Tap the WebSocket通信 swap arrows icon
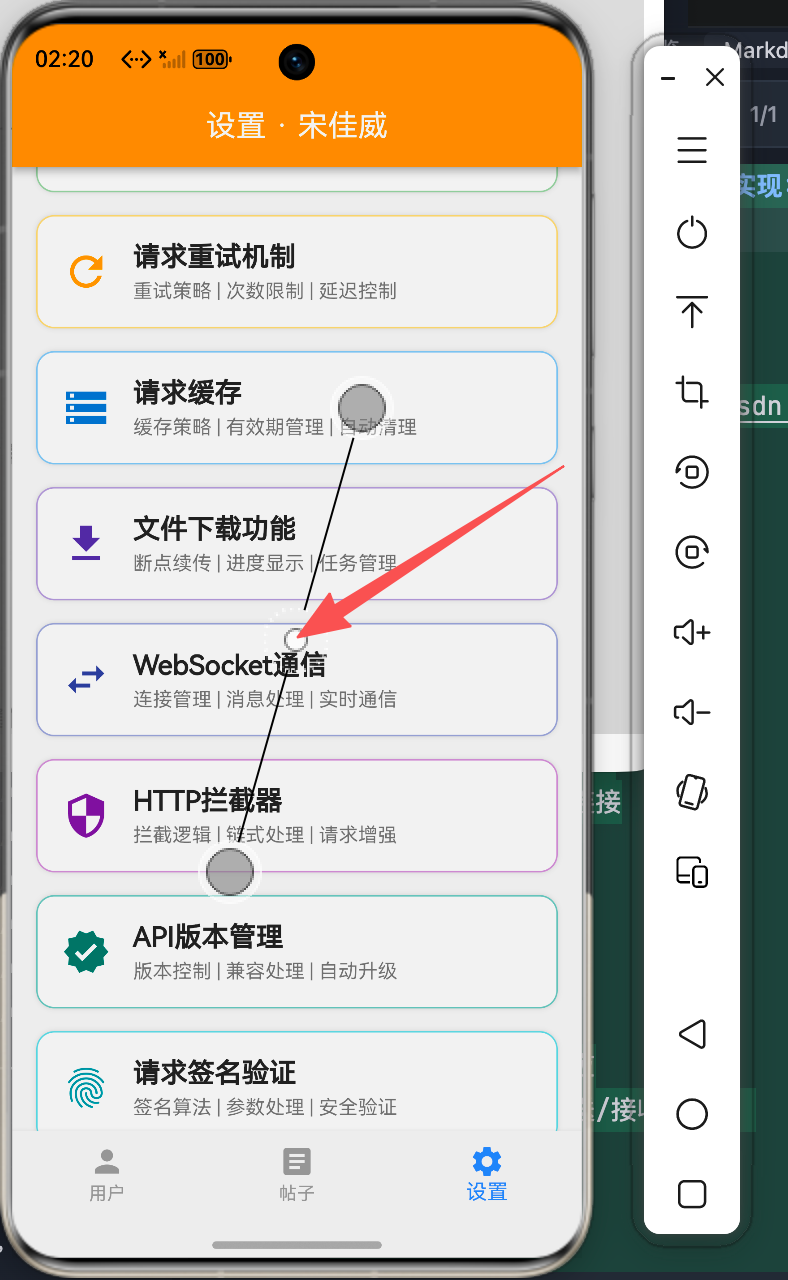 click(86, 680)
